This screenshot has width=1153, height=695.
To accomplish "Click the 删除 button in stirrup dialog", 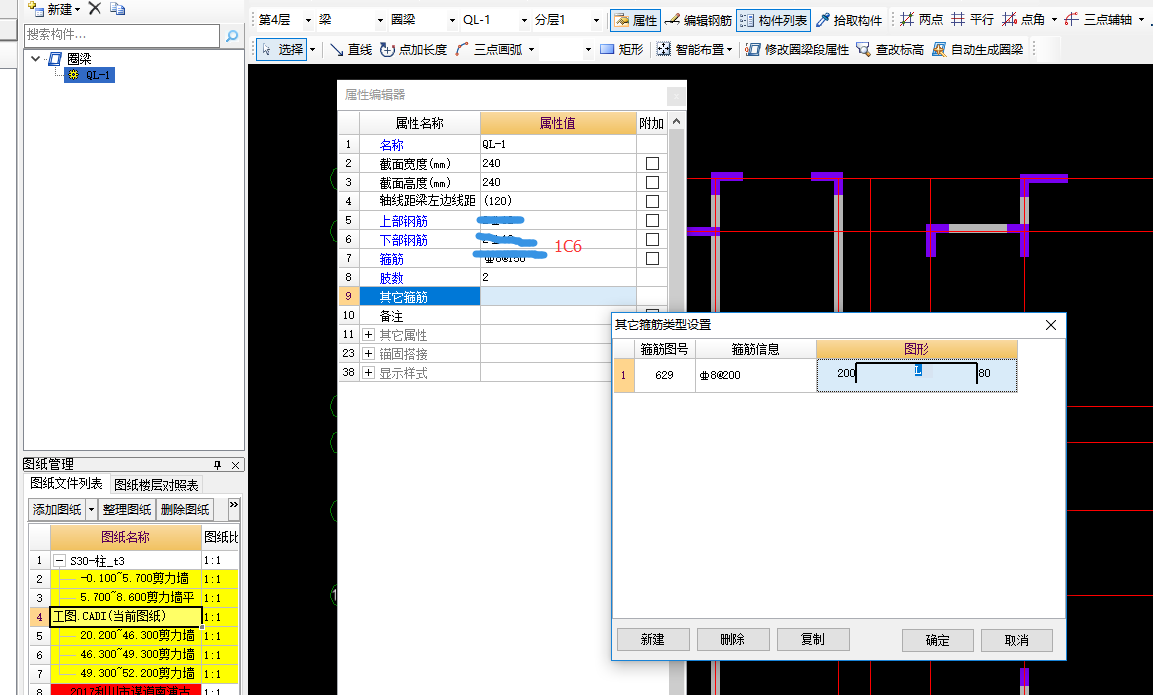I will (733, 640).
